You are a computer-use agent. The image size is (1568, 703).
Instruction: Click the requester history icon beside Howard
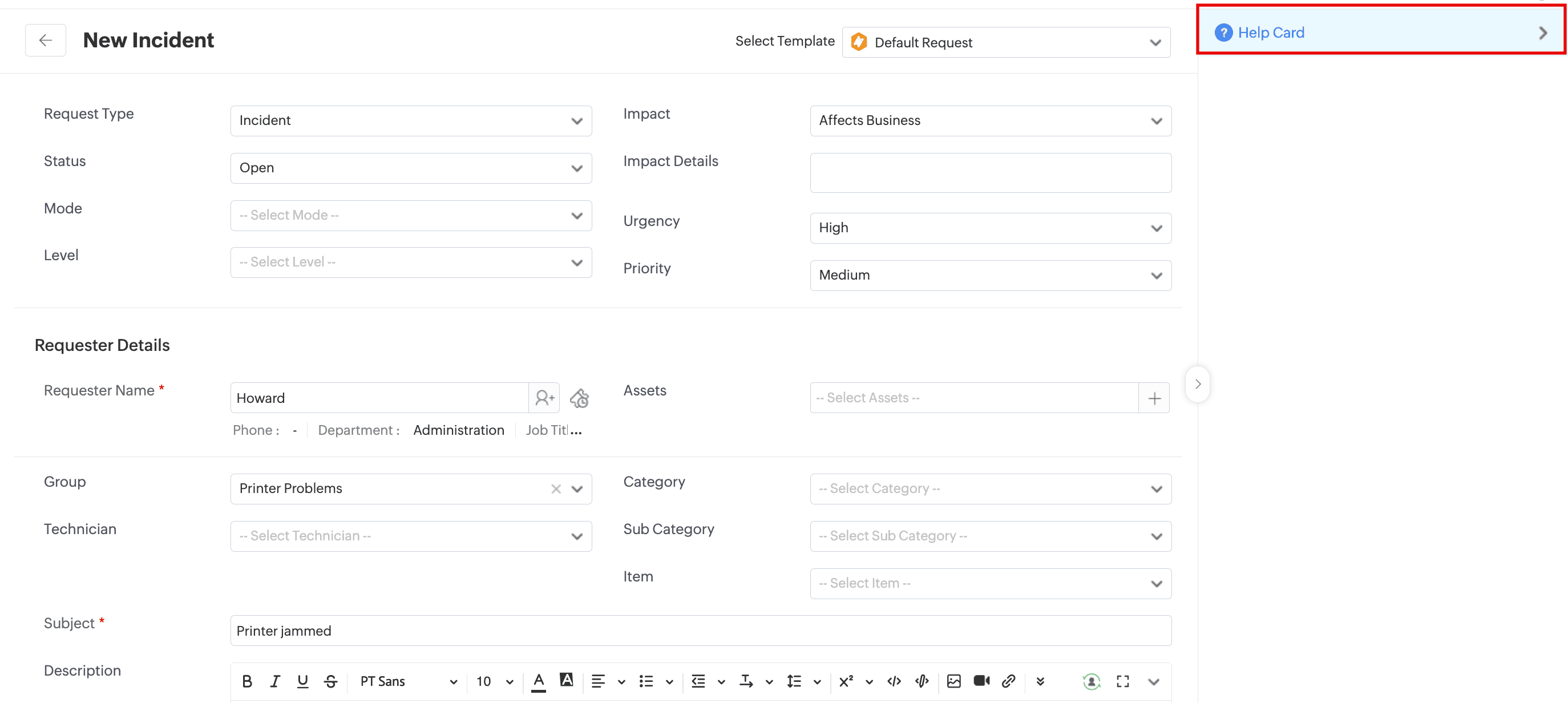579,398
